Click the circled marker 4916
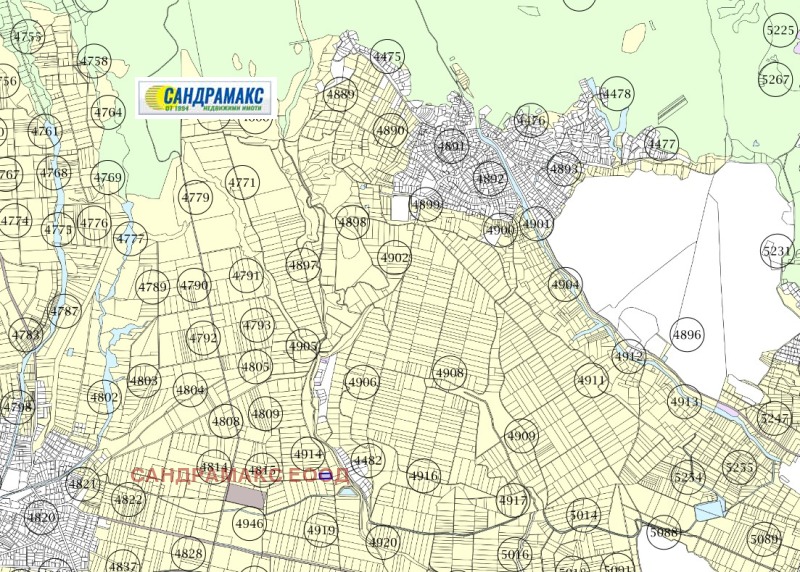Viewport: 800px width, 572px height. (x=424, y=476)
